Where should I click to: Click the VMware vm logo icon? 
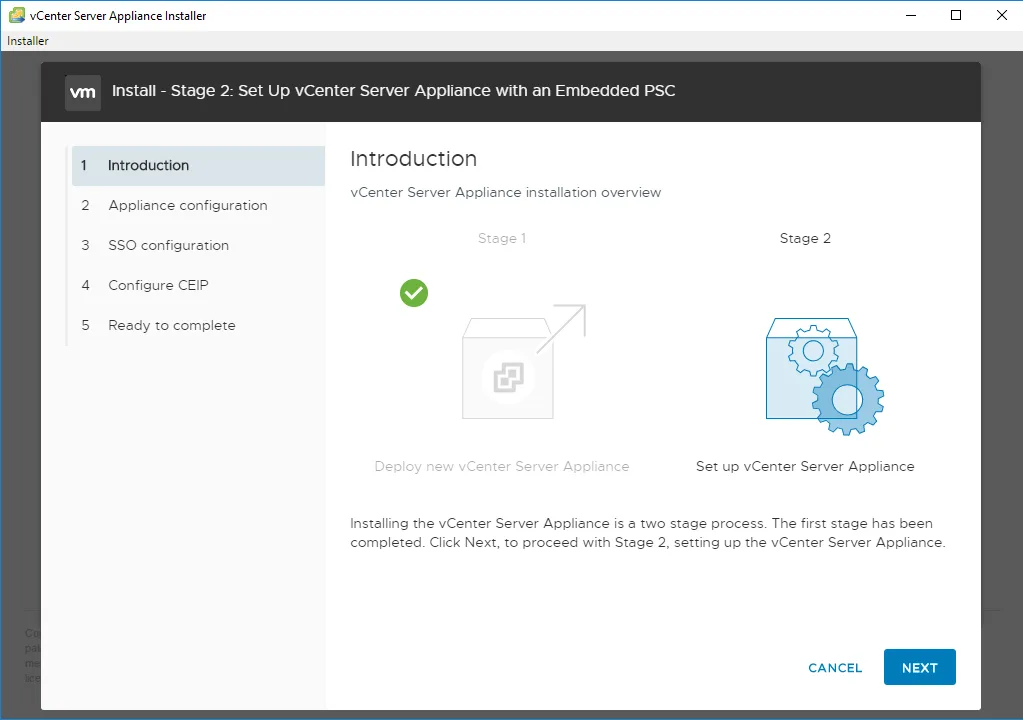(x=83, y=92)
